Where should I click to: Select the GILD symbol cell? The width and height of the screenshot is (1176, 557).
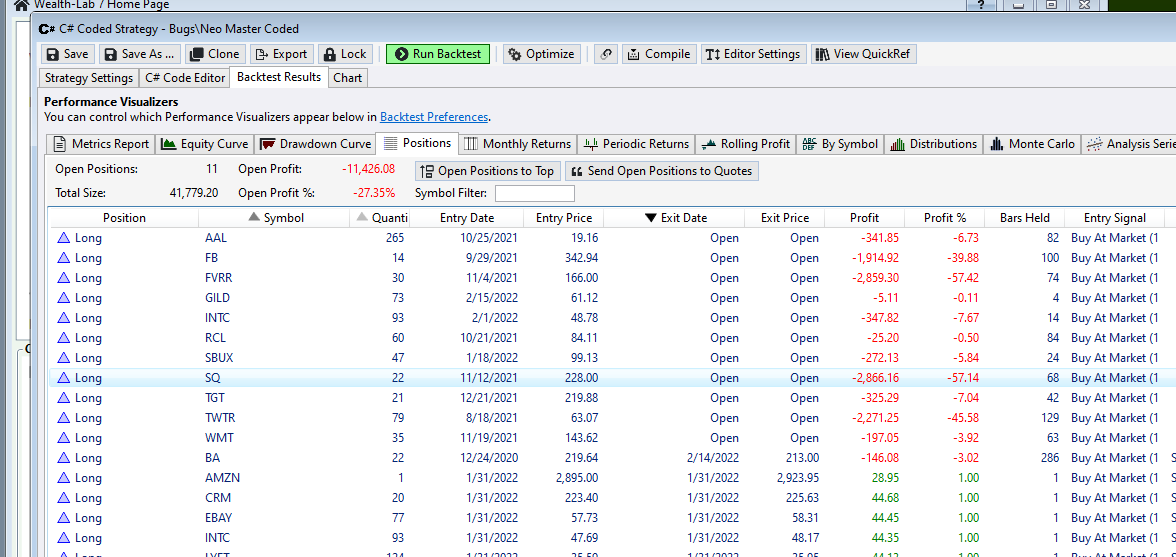[218, 298]
